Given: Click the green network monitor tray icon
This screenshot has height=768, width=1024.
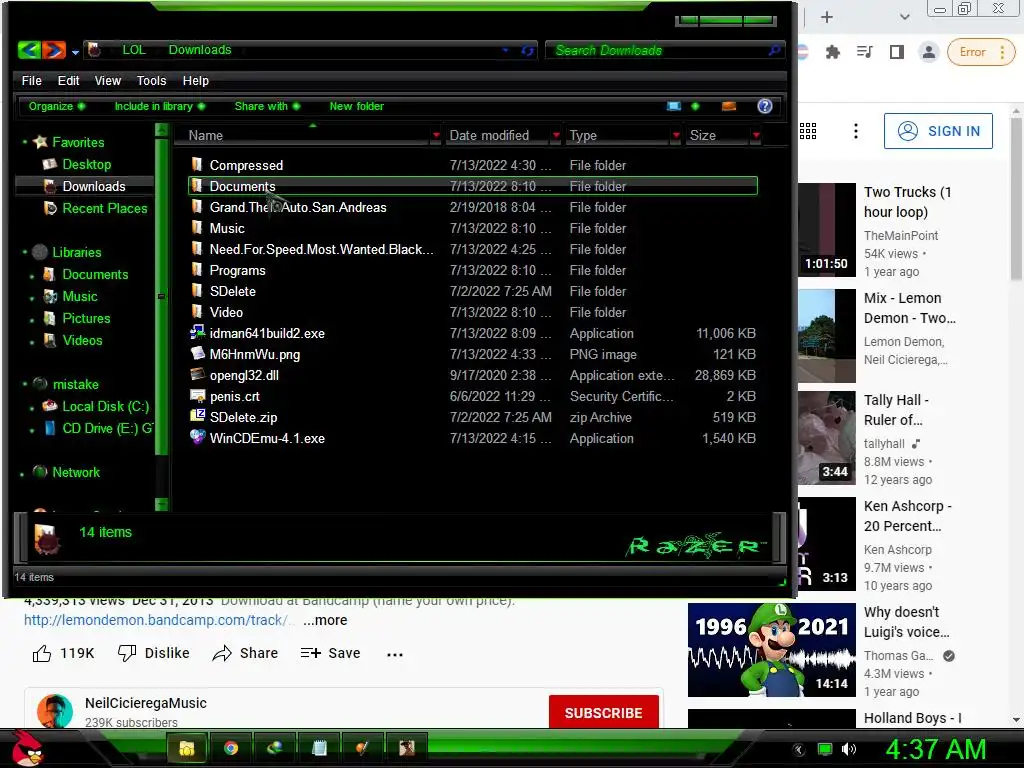Looking at the screenshot, I should [825, 749].
